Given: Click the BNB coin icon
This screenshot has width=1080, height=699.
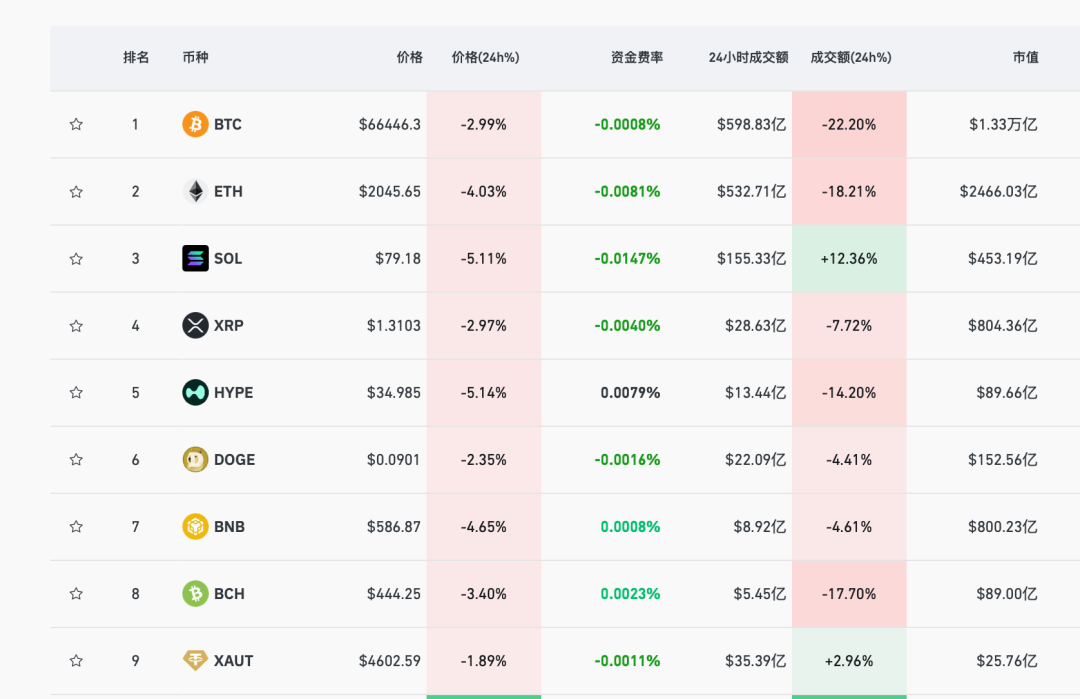Looking at the screenshot, I should pos(195,527).
